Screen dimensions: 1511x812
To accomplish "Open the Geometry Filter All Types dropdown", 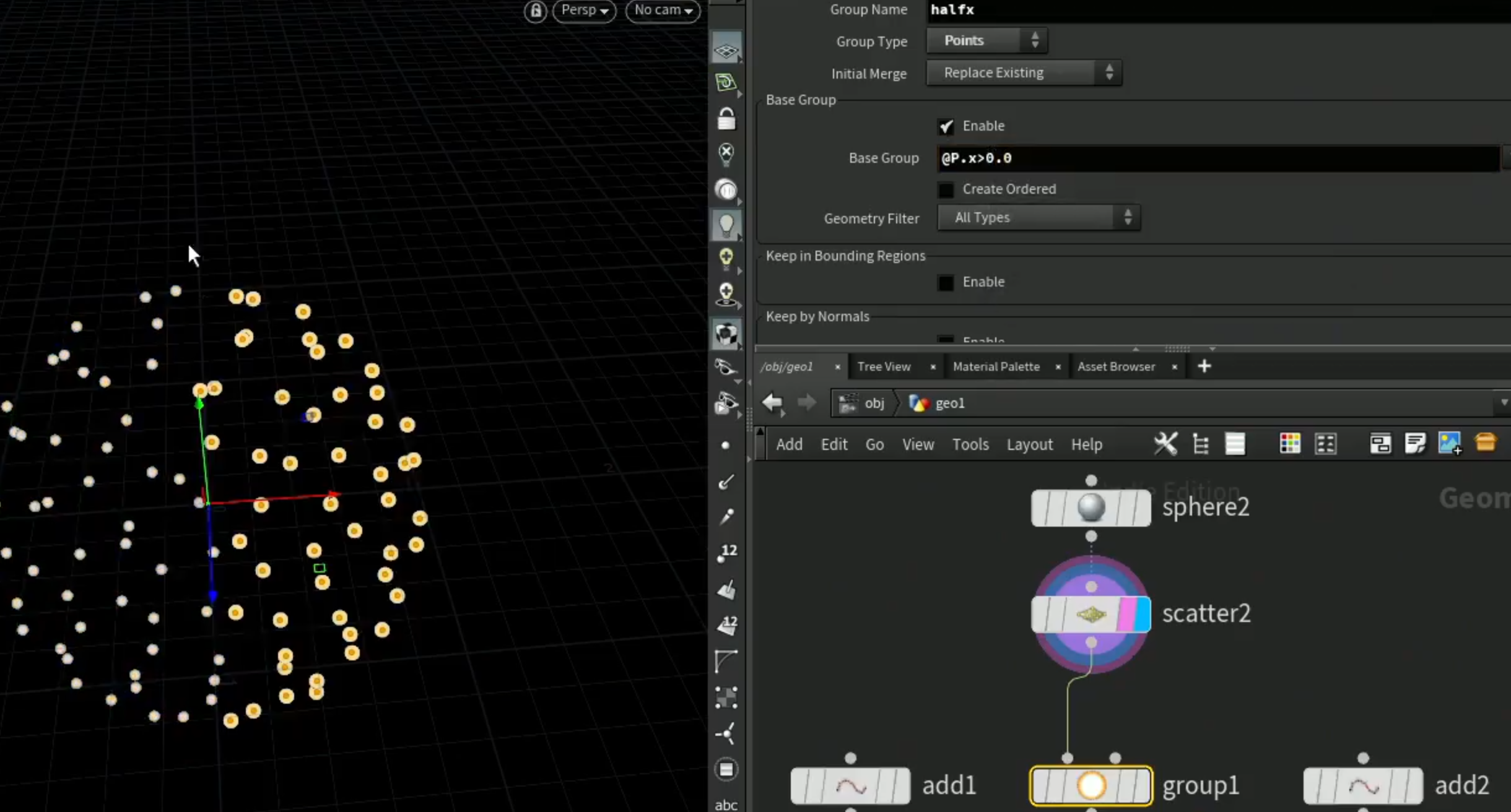I will click(1039, 218).
